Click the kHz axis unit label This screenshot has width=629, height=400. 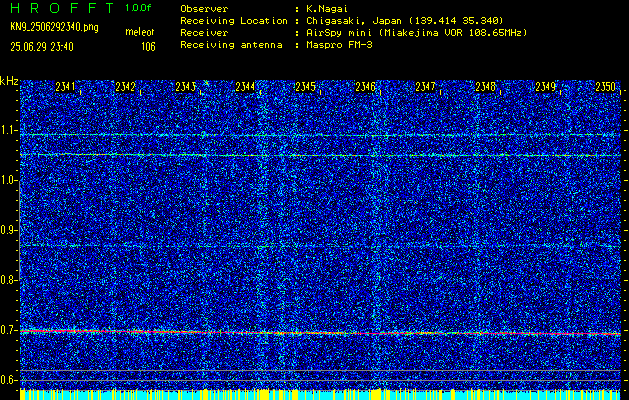pos(9,81)
